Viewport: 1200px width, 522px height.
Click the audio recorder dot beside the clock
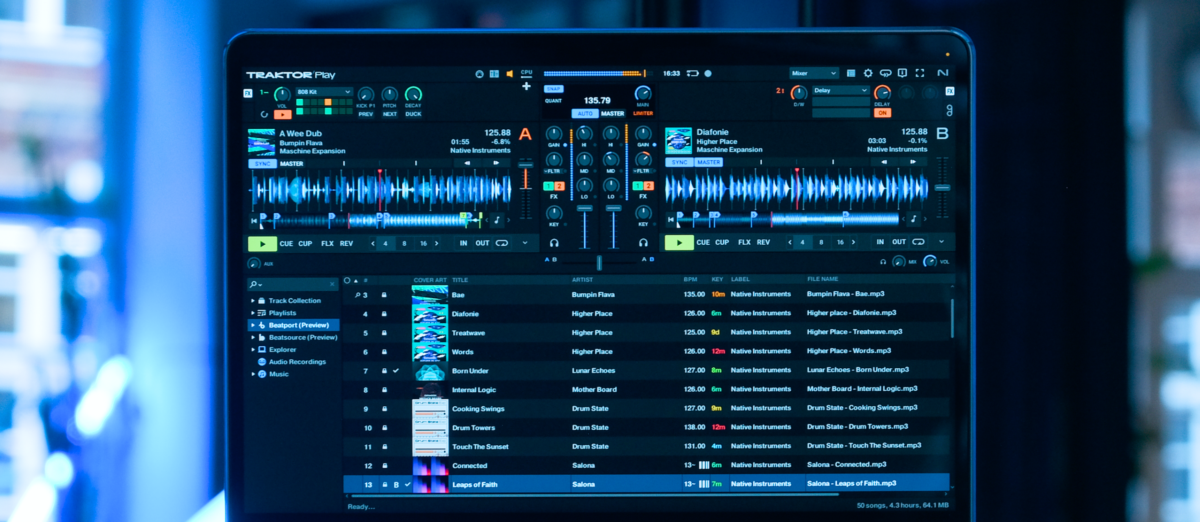708,73
